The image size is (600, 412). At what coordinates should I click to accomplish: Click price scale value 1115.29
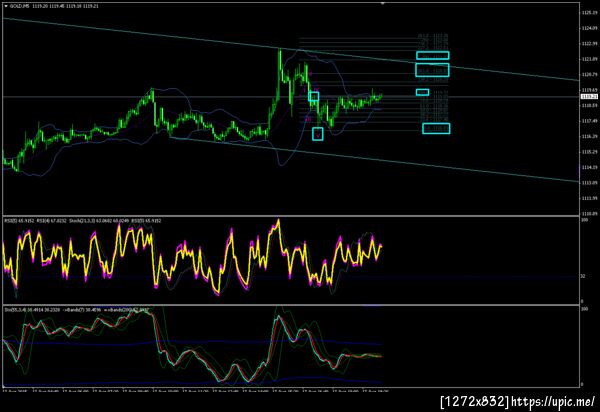[x=589, y=152]
